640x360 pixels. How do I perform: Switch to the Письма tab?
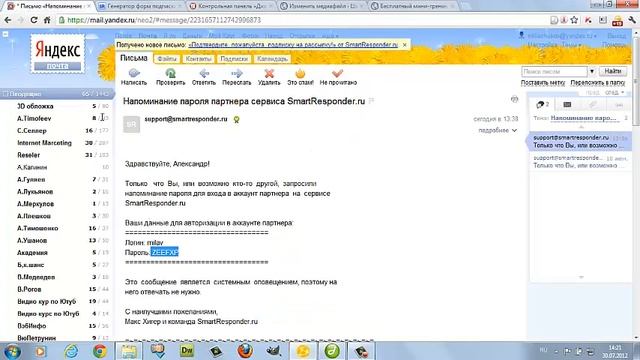click(x=134, y=58)
